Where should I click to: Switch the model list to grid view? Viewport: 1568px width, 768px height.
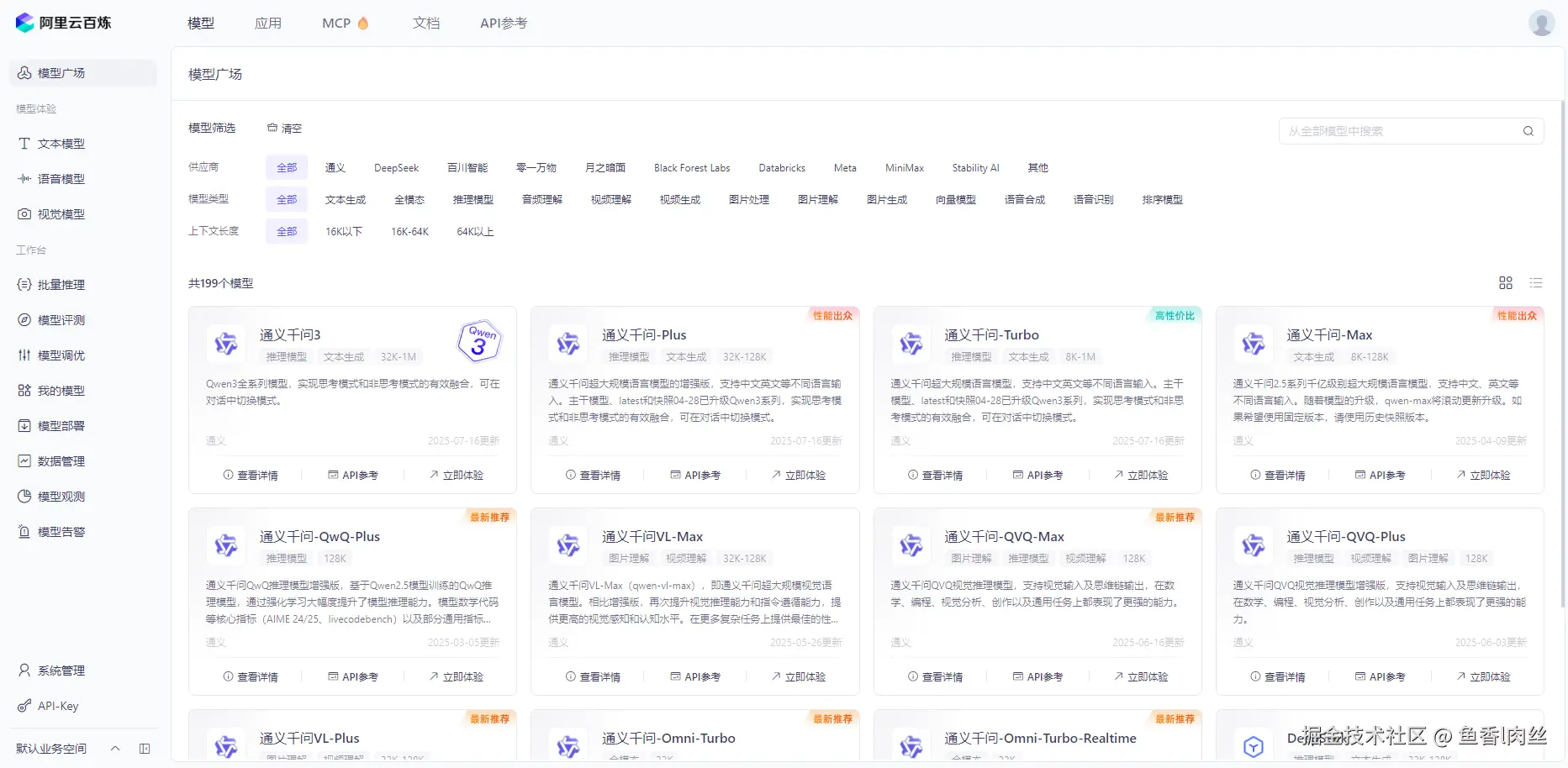point(1506,282)
